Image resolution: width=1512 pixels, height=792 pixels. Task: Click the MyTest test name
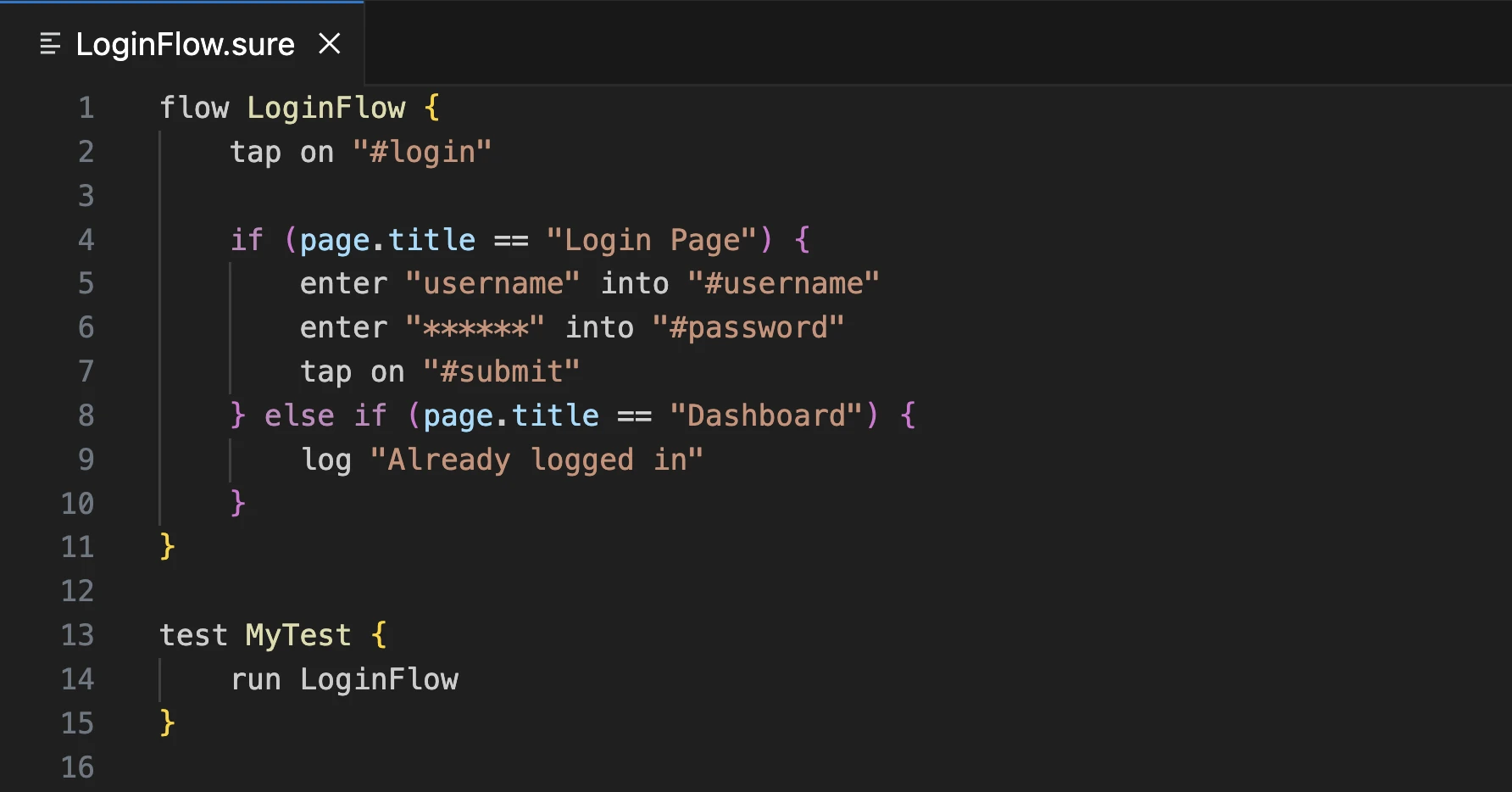tap(297, 635)
